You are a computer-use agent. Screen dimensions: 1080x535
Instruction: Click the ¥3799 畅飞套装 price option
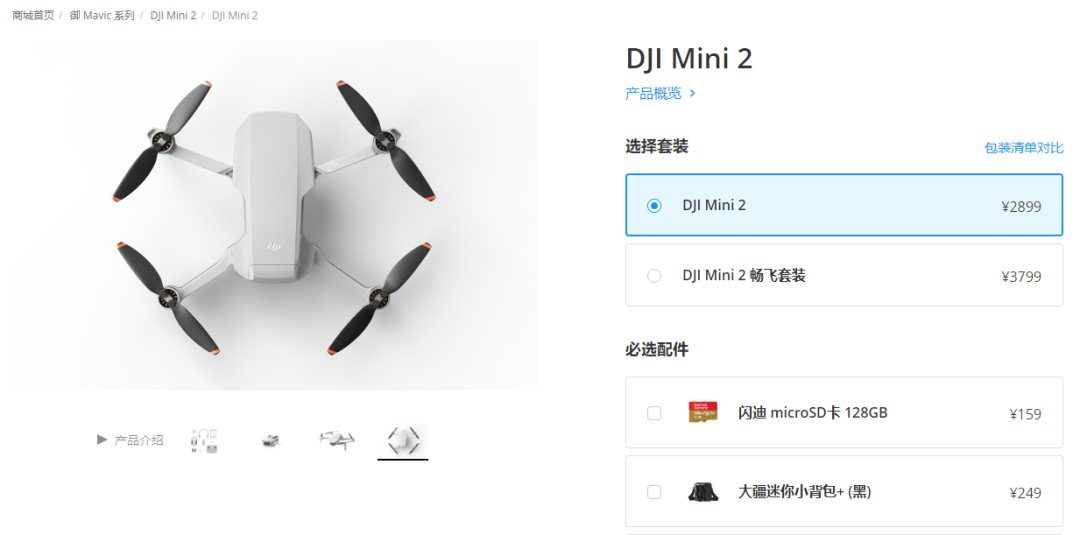[x=844, y=275]
